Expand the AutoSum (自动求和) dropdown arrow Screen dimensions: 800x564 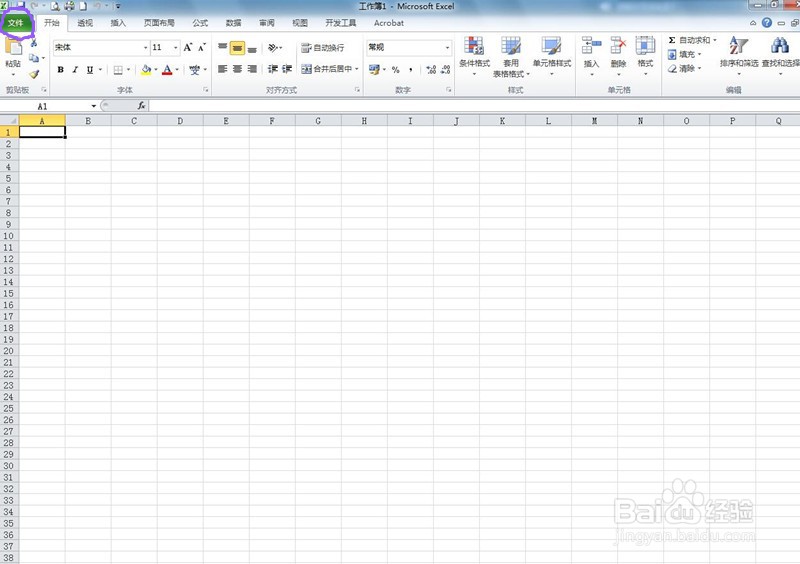[715, 40]
